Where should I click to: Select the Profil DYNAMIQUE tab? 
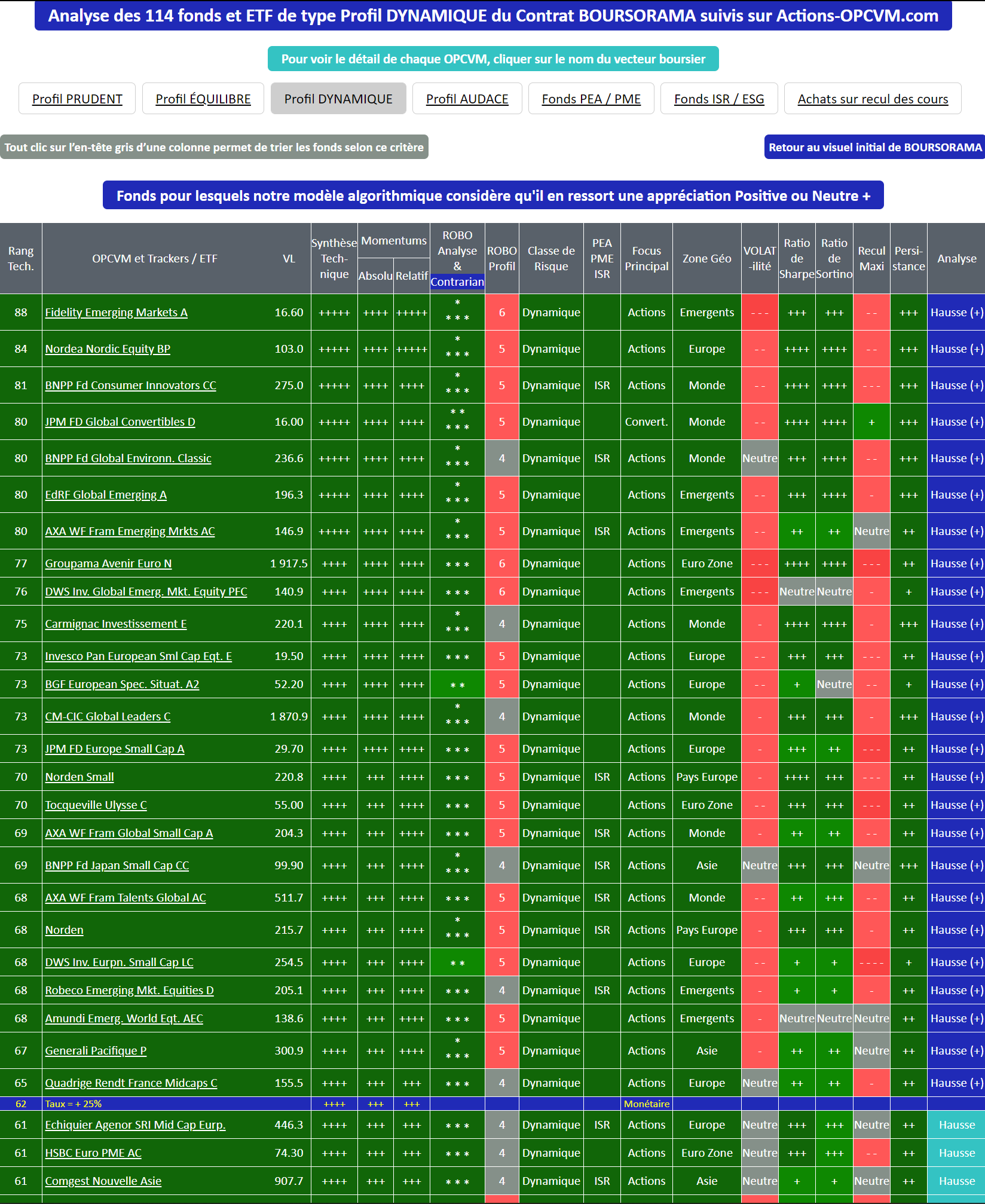click(338, 99)
